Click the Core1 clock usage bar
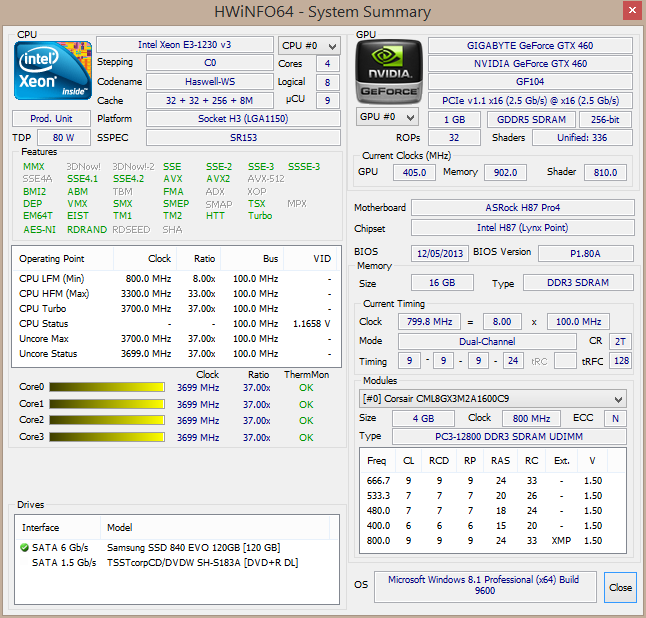 click(x=107, y=404)
